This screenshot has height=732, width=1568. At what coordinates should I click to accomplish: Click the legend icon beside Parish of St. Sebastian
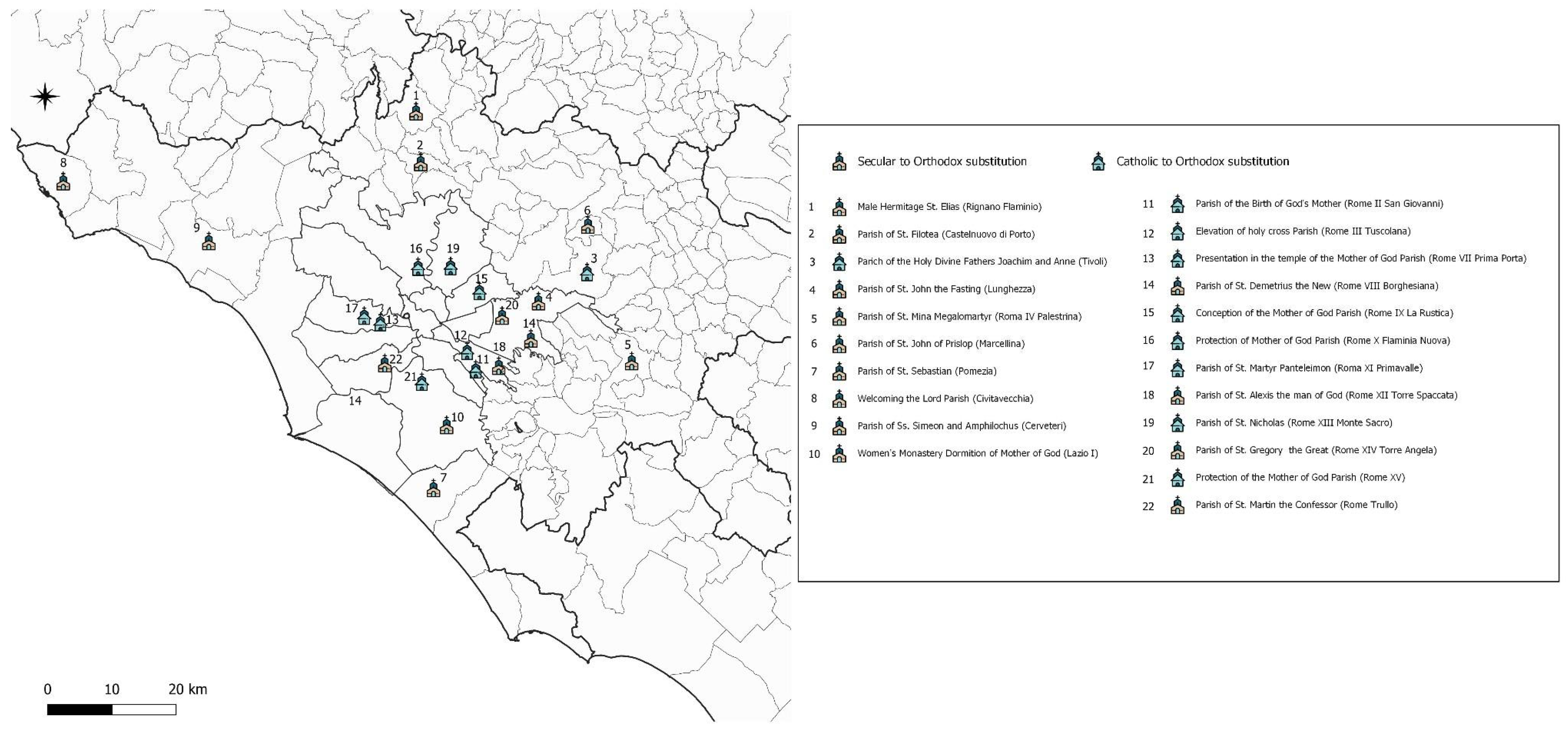coord(839,371)
